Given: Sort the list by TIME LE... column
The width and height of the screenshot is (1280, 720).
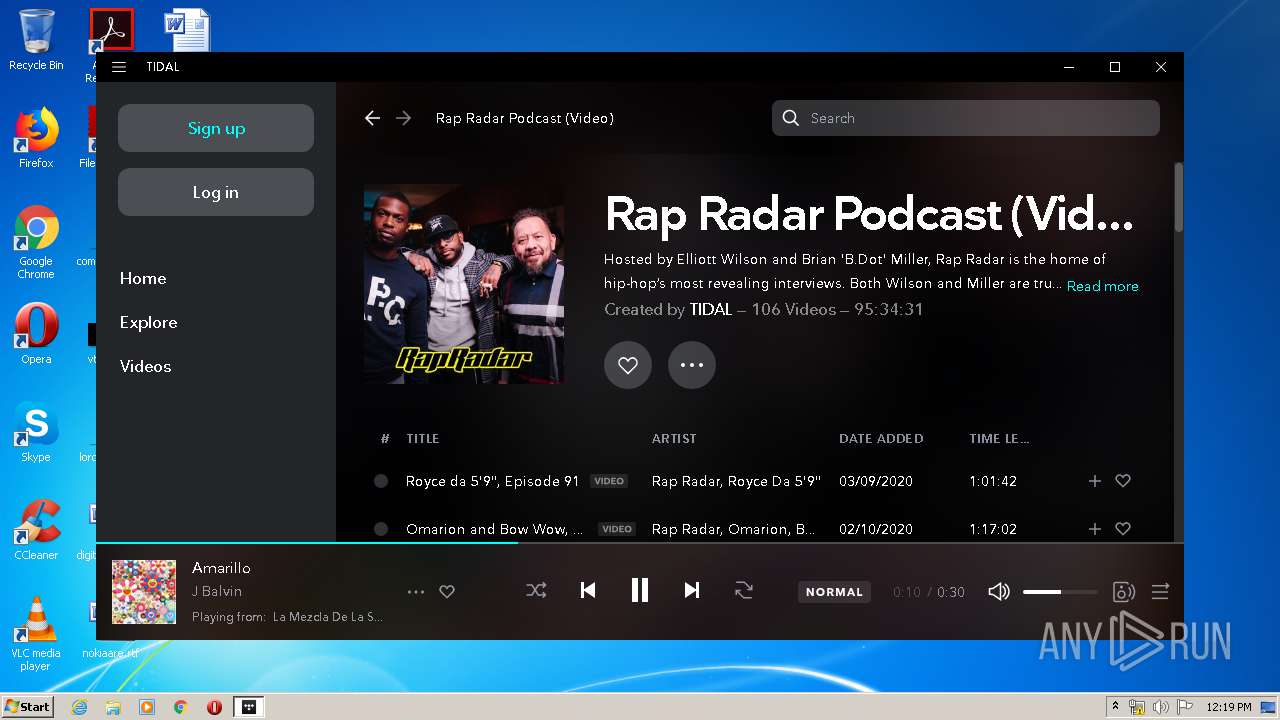Looking at the screenshot, I should tap(999, 439).
